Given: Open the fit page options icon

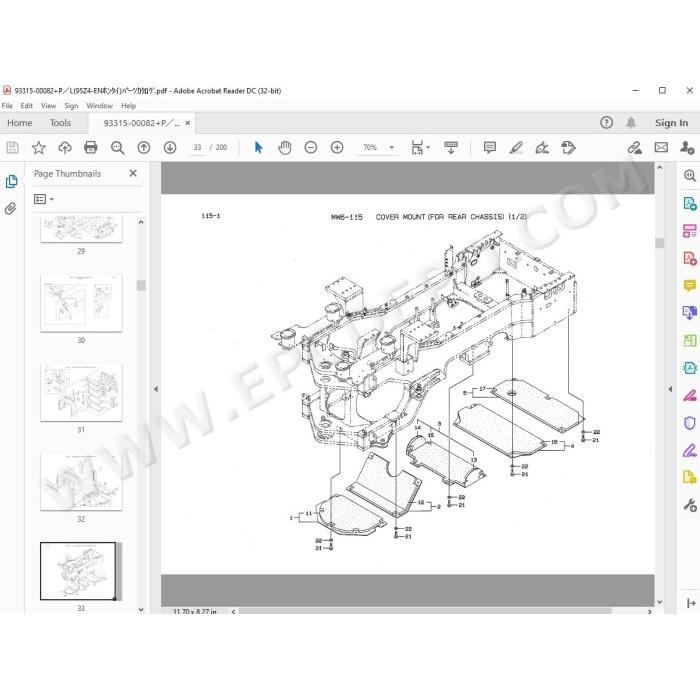Looking at the screenshot, I should click(417, 147).
